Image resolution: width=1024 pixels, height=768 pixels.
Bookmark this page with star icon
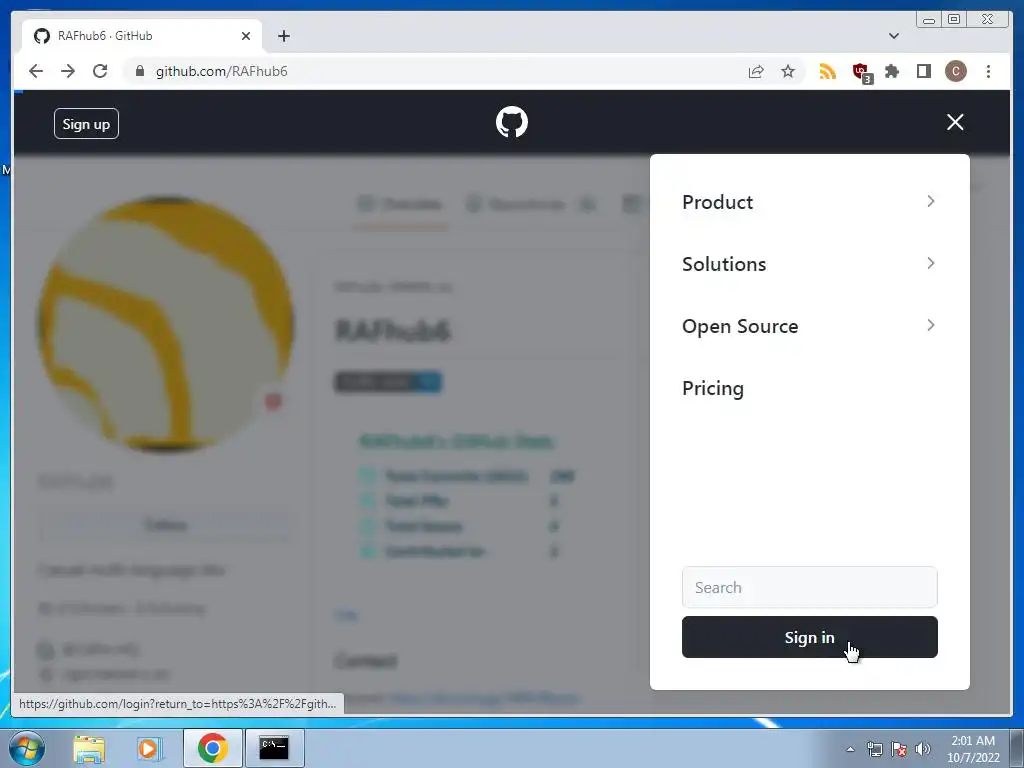tap(788, 71)
